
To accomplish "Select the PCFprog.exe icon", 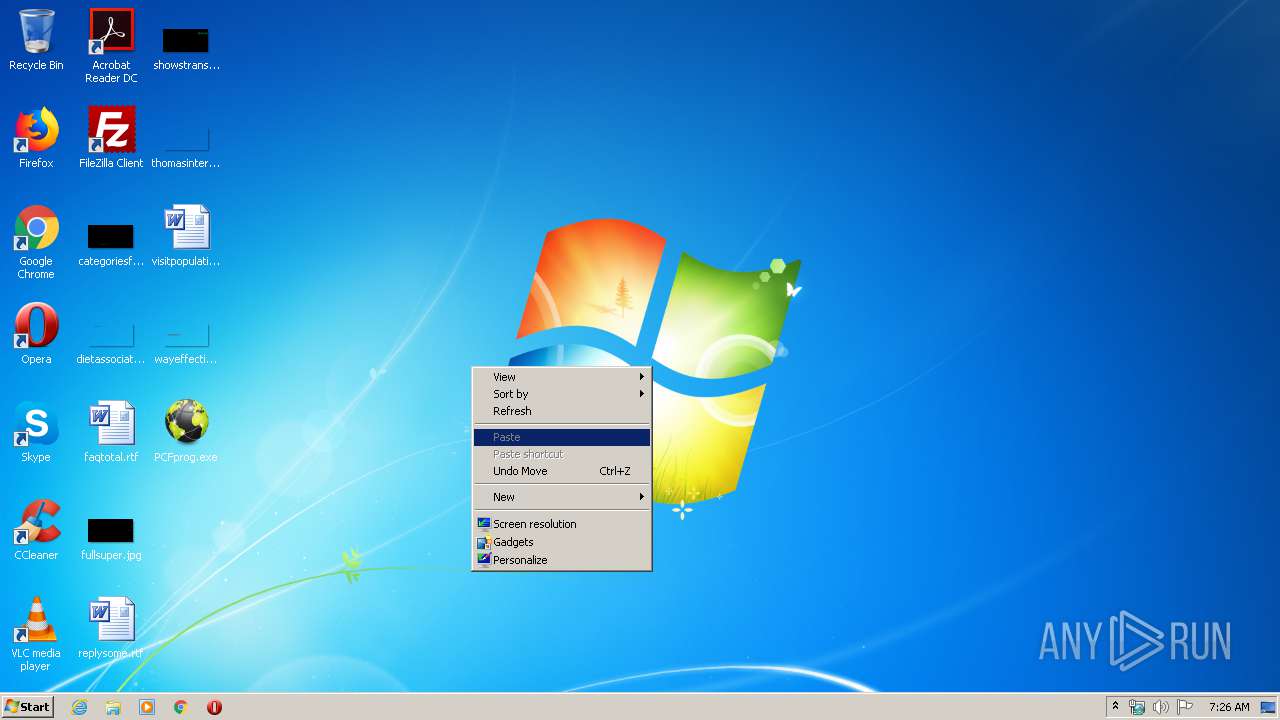I will pos(186,432).
